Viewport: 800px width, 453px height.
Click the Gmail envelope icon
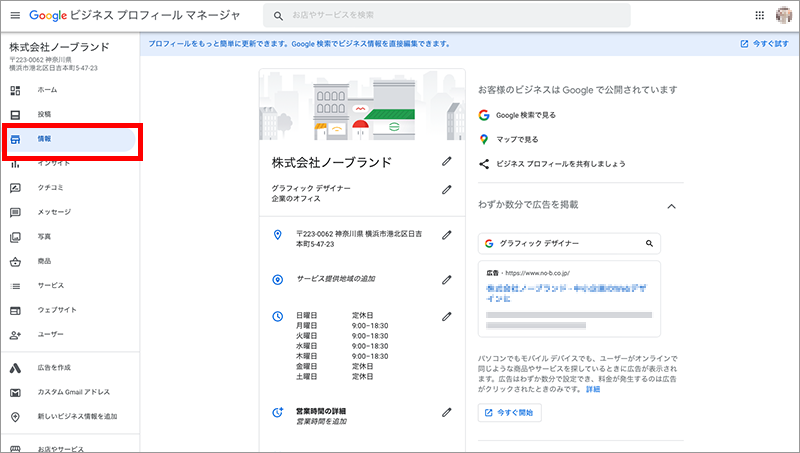pos(15,392)
